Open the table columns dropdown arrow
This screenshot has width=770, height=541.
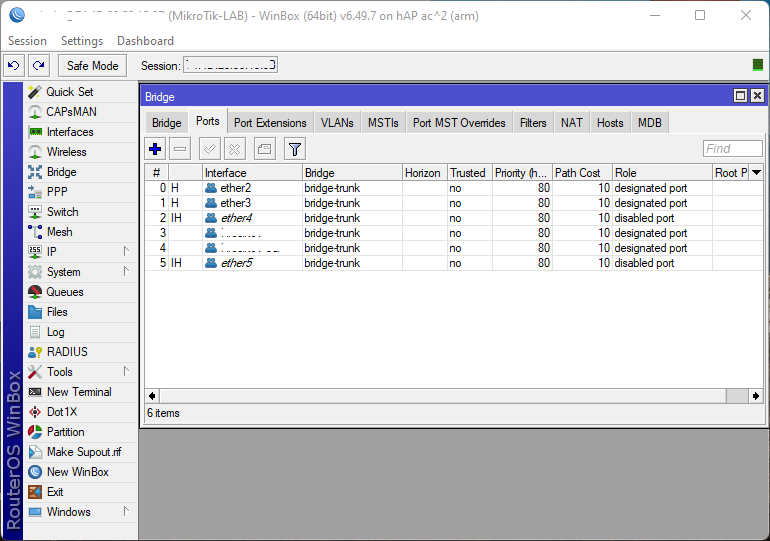[x=756, y=172]
